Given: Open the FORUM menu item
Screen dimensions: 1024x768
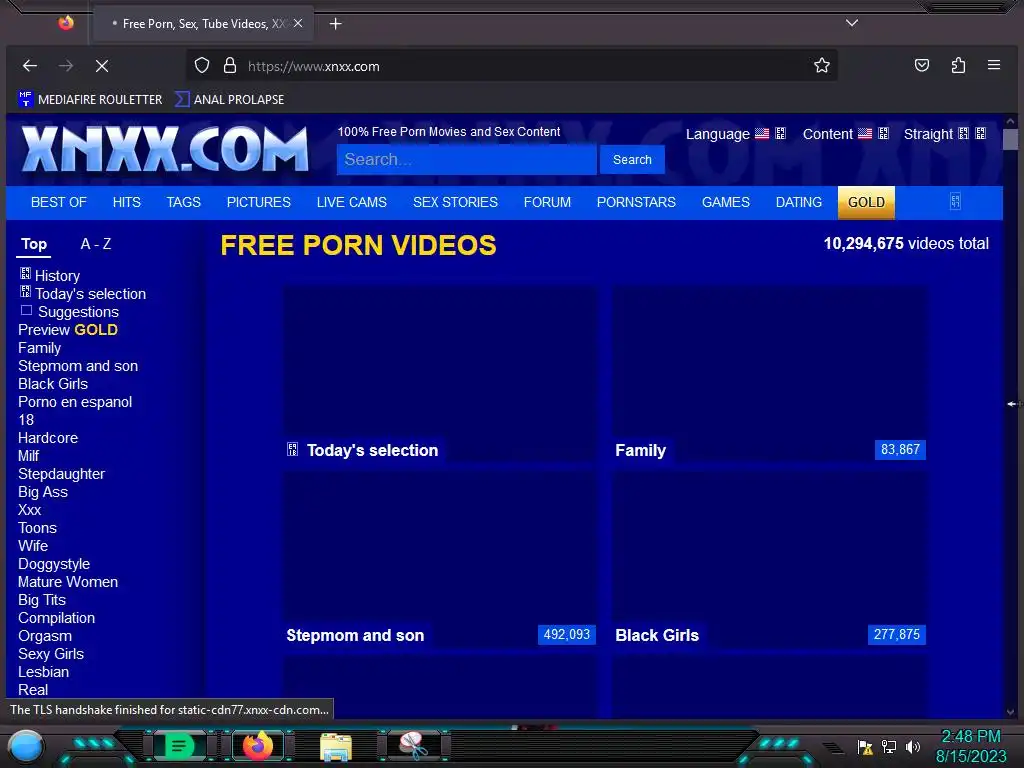Looking at the screenshot, I should [x=547, y=202].
